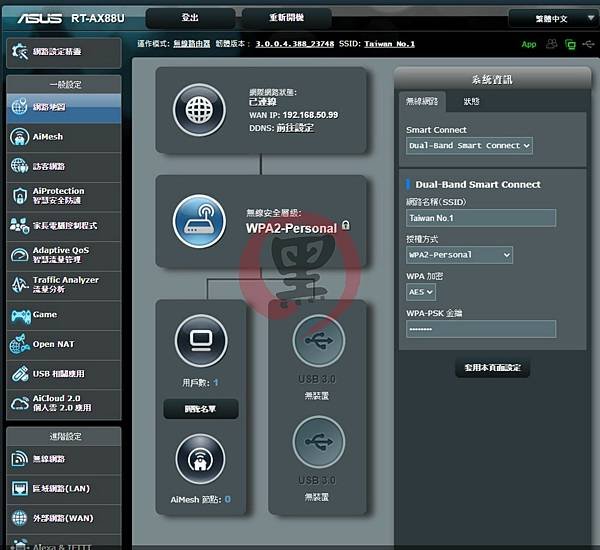Click the USB status icon in header
This screenshot has width=600, height=550.
tap(588, 44)
